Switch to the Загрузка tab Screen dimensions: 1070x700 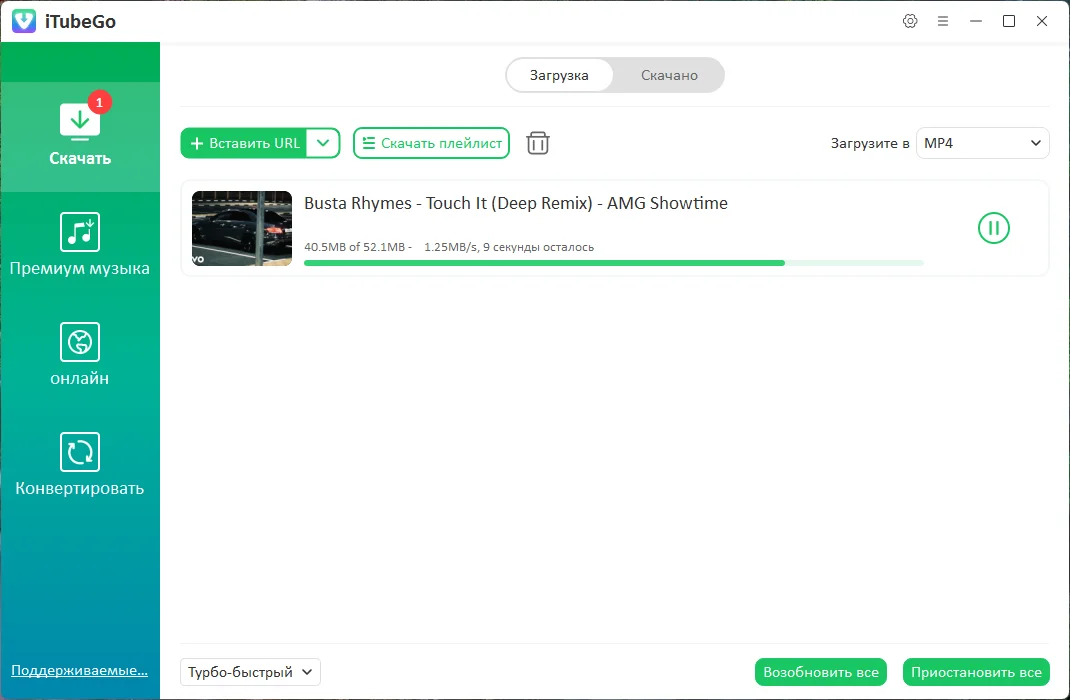[559, 75]
